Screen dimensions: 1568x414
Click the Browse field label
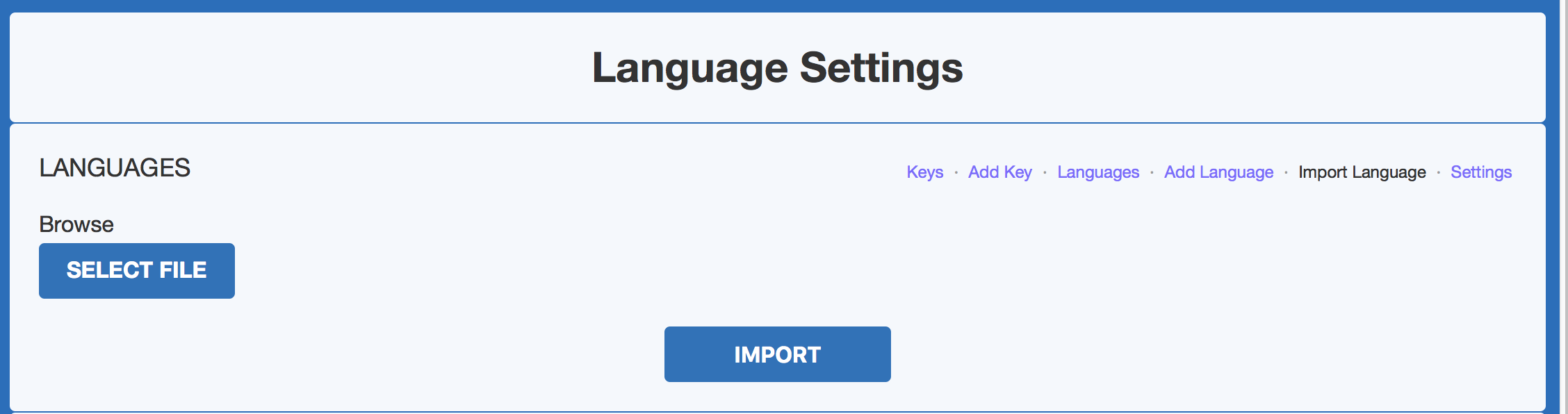[x=76, y=224]
